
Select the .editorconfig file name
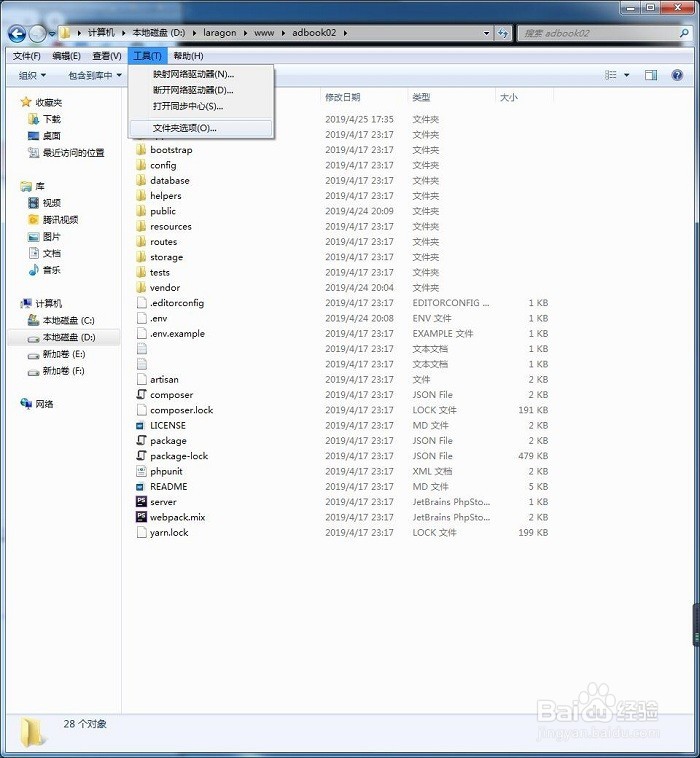[177, 303]
